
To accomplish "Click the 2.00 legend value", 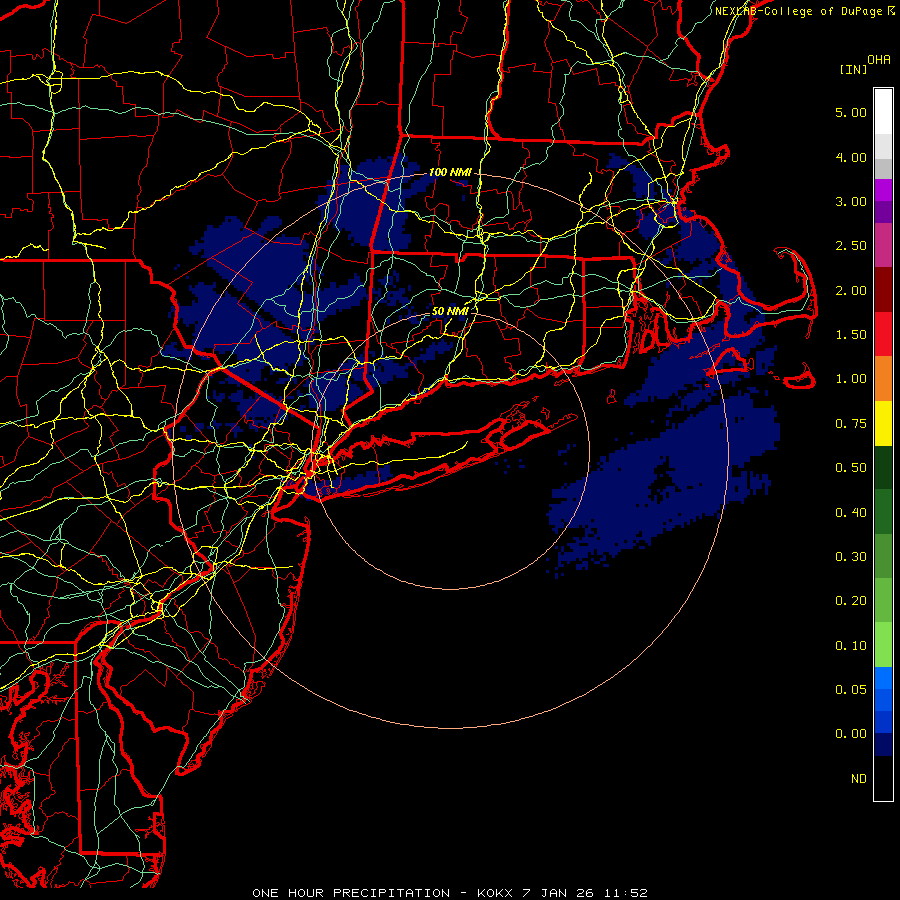I will [851, 290].
